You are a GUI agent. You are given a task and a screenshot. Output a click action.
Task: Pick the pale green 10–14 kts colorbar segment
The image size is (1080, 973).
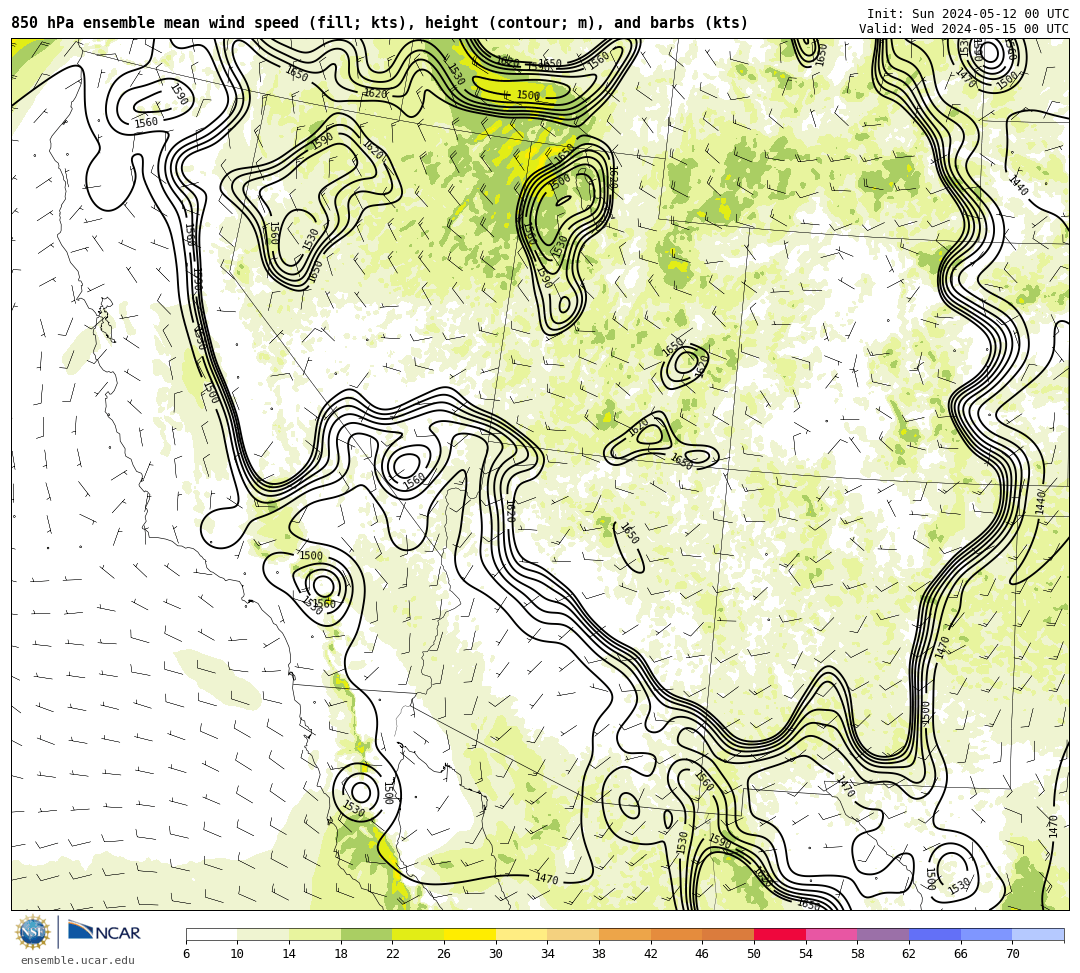(x=263, y=934)
